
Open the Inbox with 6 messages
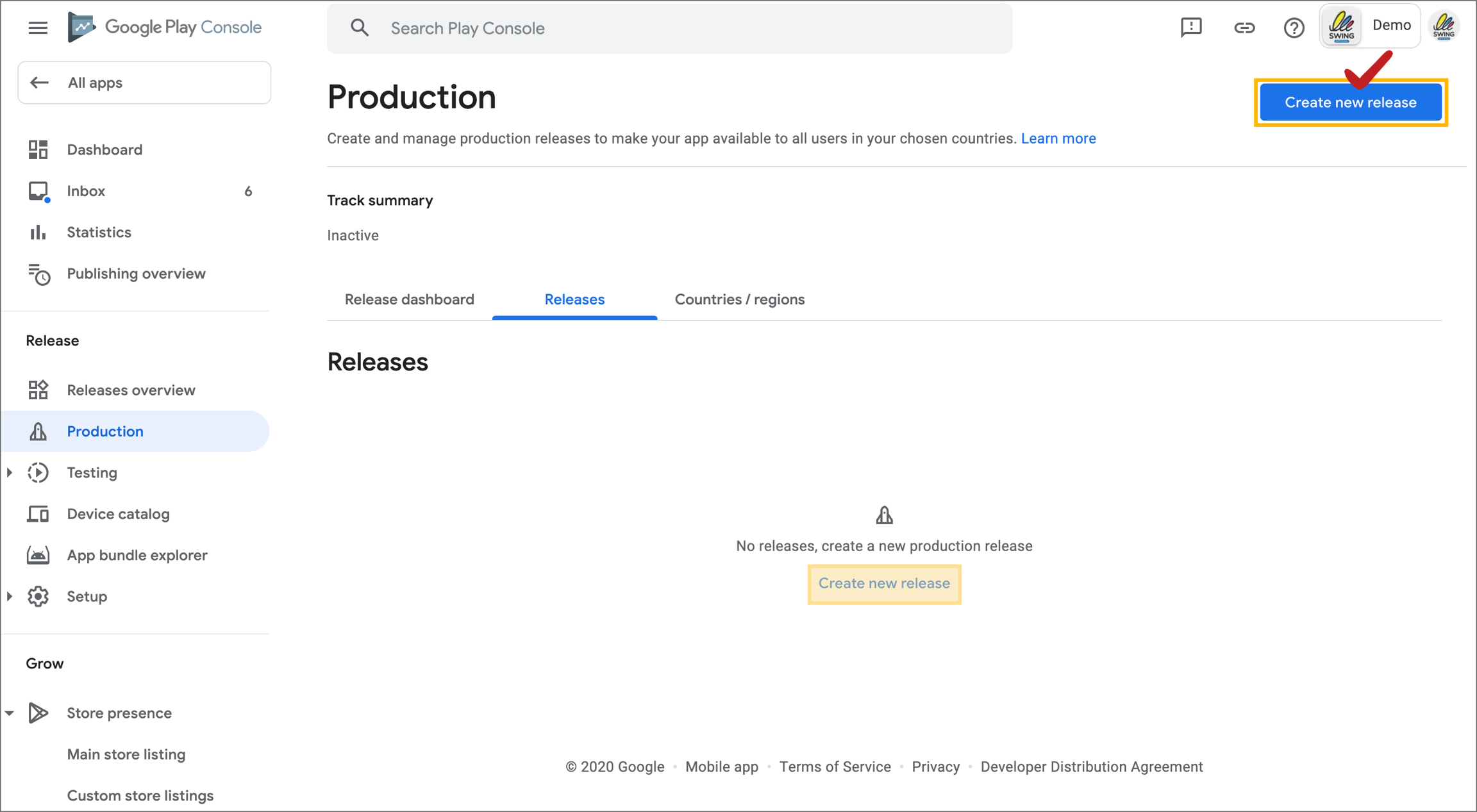tap(86, 191)
